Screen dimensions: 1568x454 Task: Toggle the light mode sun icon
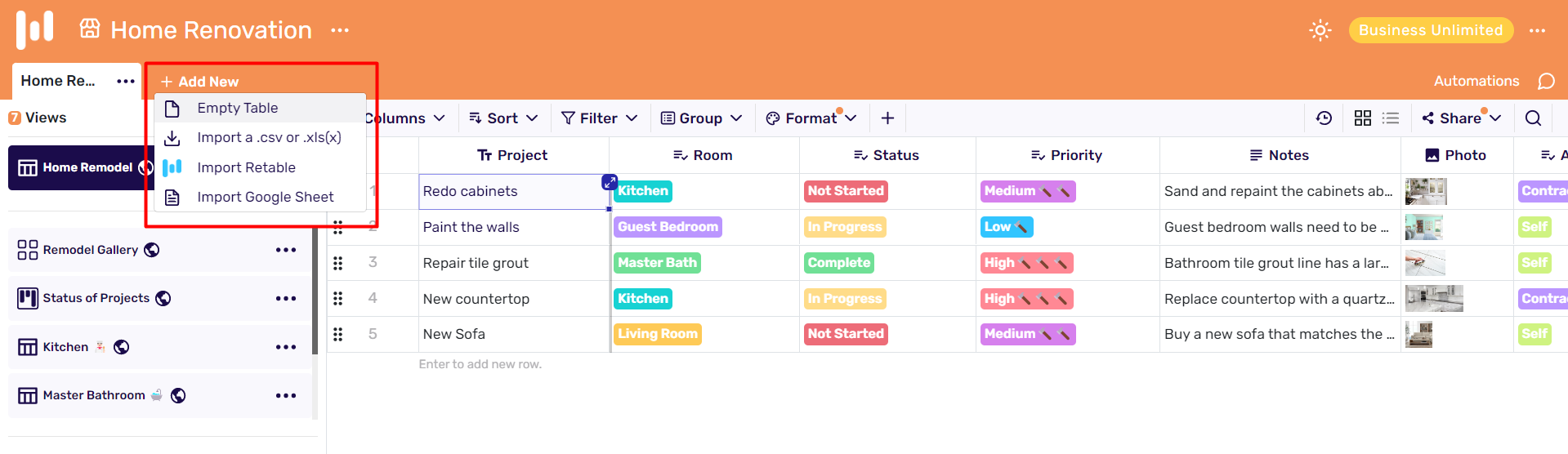pyautogui.click(x=1320, y=30)
